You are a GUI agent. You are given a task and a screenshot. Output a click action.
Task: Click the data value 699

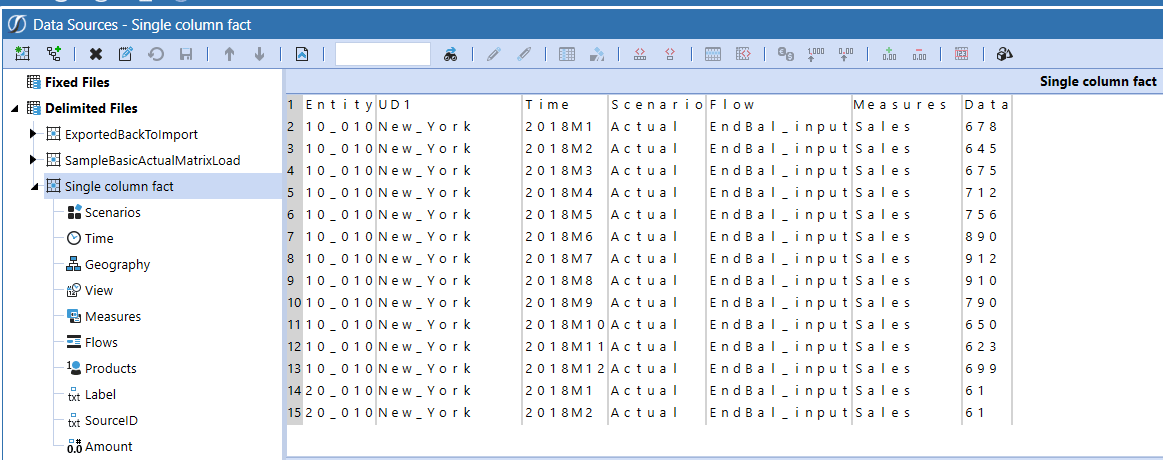[981, 369]
